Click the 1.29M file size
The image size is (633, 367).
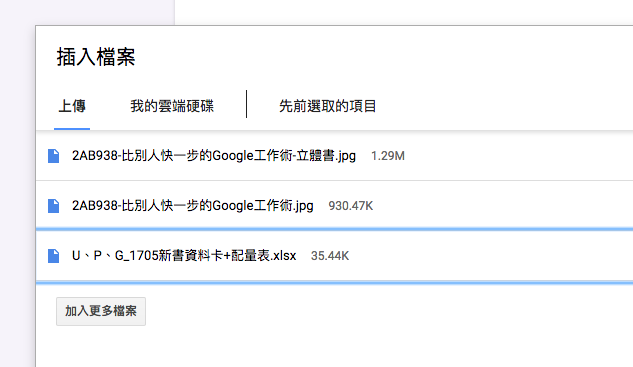coord(388,156)
